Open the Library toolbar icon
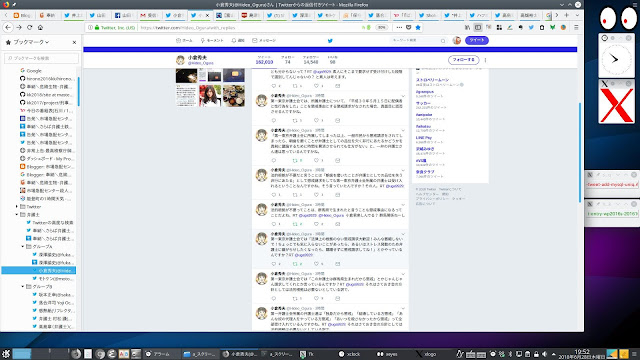The height and width of the screenshot is (360, 640). click(467, 27)
